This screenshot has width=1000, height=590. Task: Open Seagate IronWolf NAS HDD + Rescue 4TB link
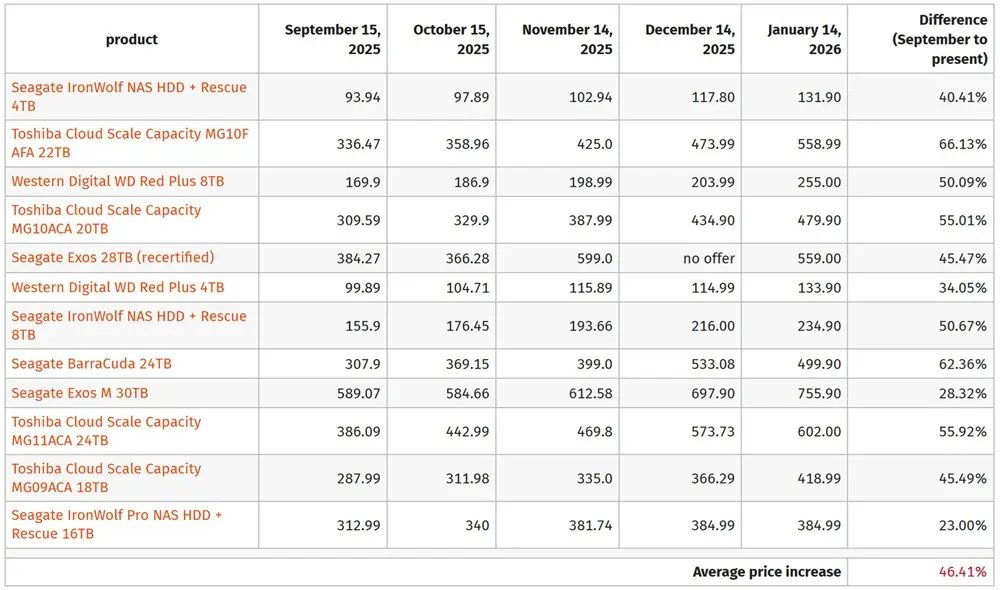pos(128,87)
